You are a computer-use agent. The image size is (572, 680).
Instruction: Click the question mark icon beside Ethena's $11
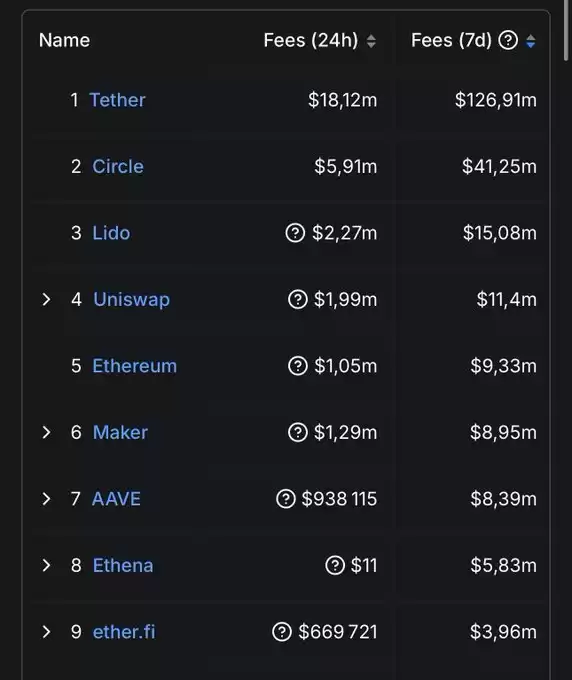pos(335,565)
